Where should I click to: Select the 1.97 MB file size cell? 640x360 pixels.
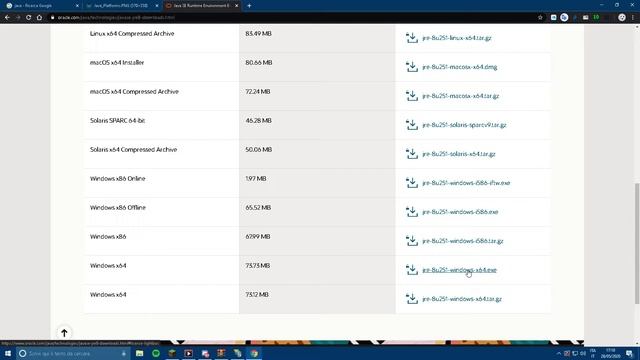coord(256,178)
